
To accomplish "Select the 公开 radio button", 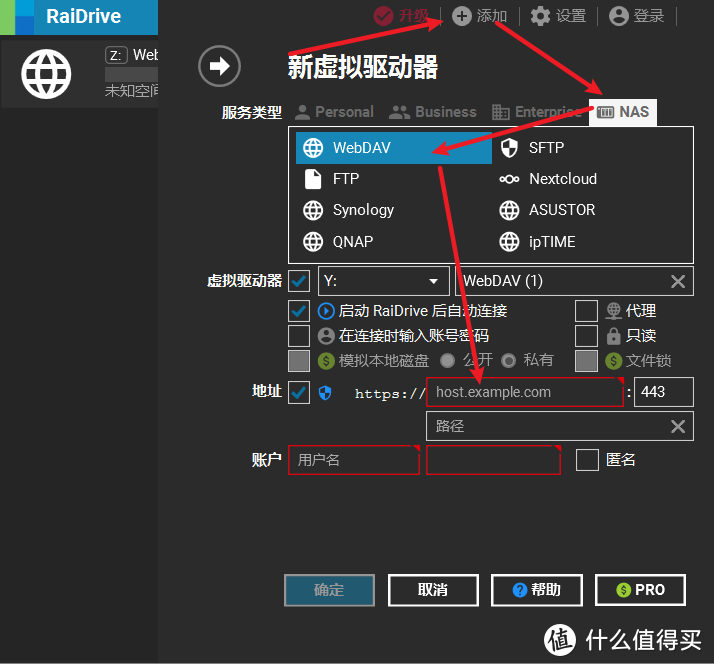I will [448, 361].
